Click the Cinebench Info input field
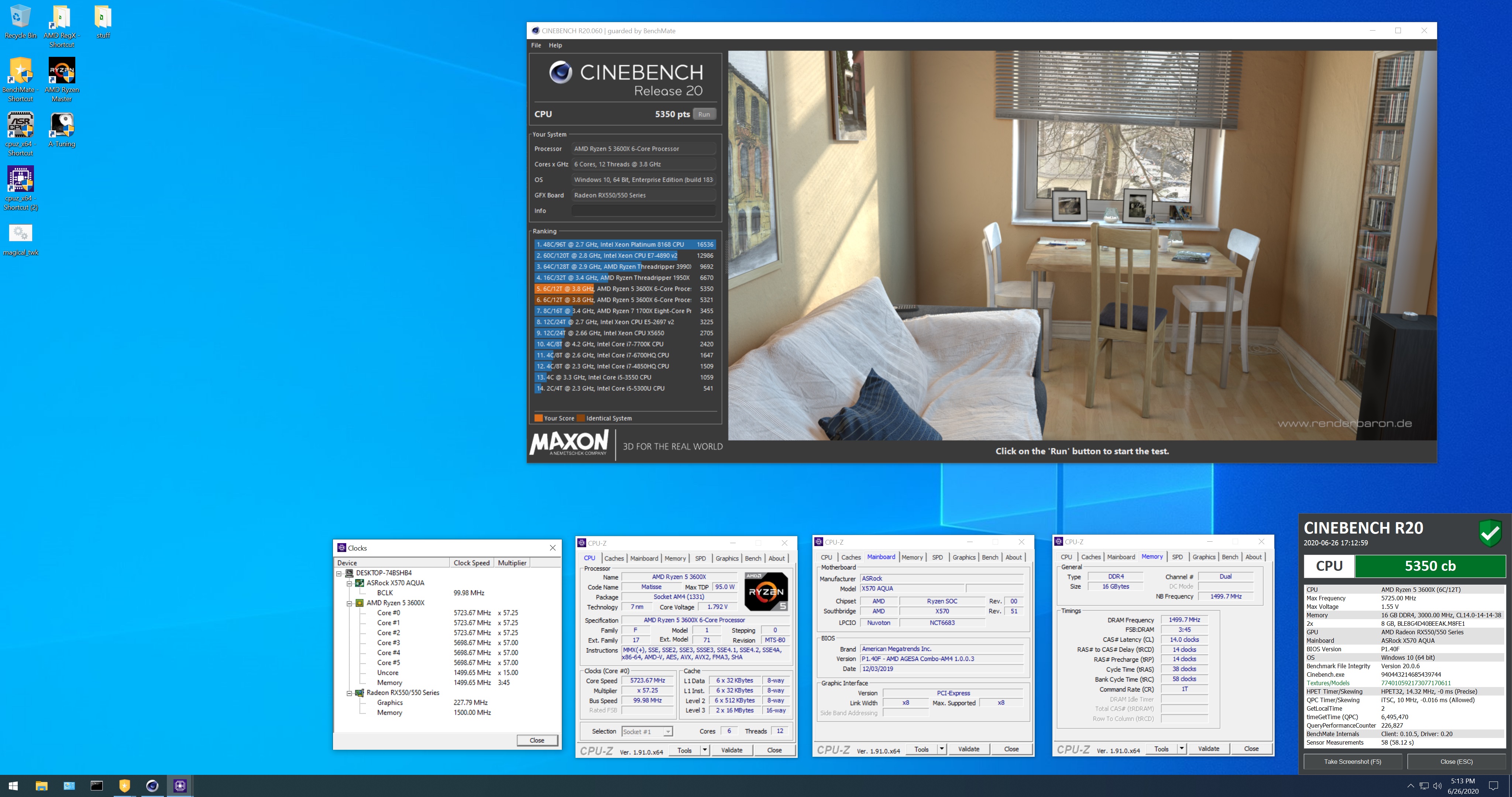This screenshot has height=797, width=1512. point(643,211)
